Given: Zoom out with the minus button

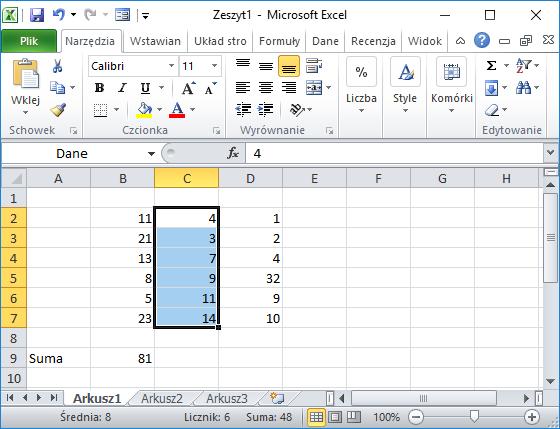Looking at the screenshot, I should coord(416,417).
